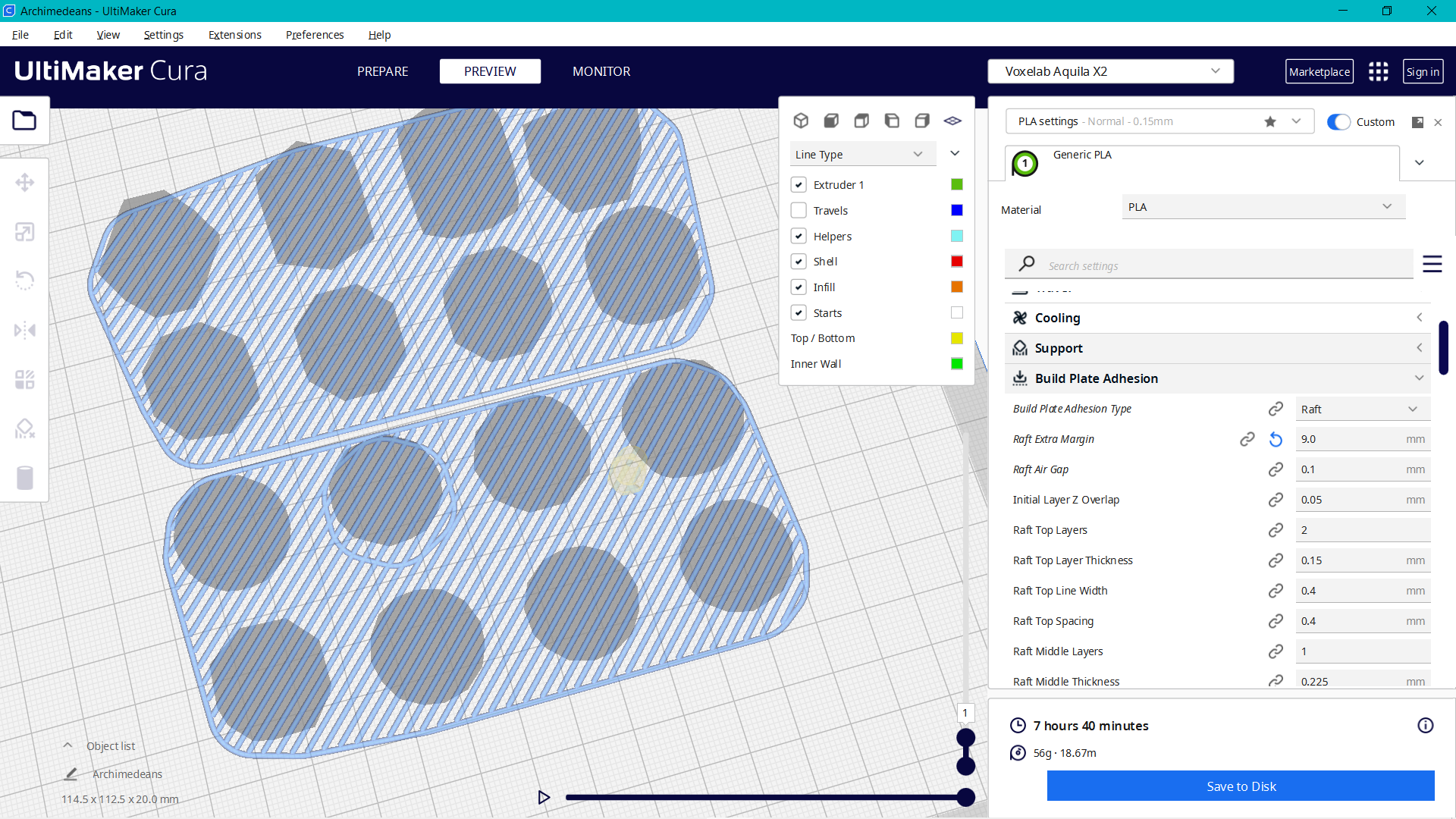Click the print time info icon
This screenshot has width=1456, height=819.
pos(1425,726)
